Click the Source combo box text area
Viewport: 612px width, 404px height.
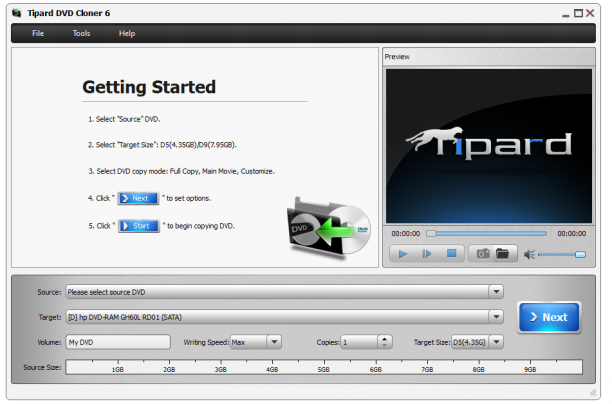(277, 292)
